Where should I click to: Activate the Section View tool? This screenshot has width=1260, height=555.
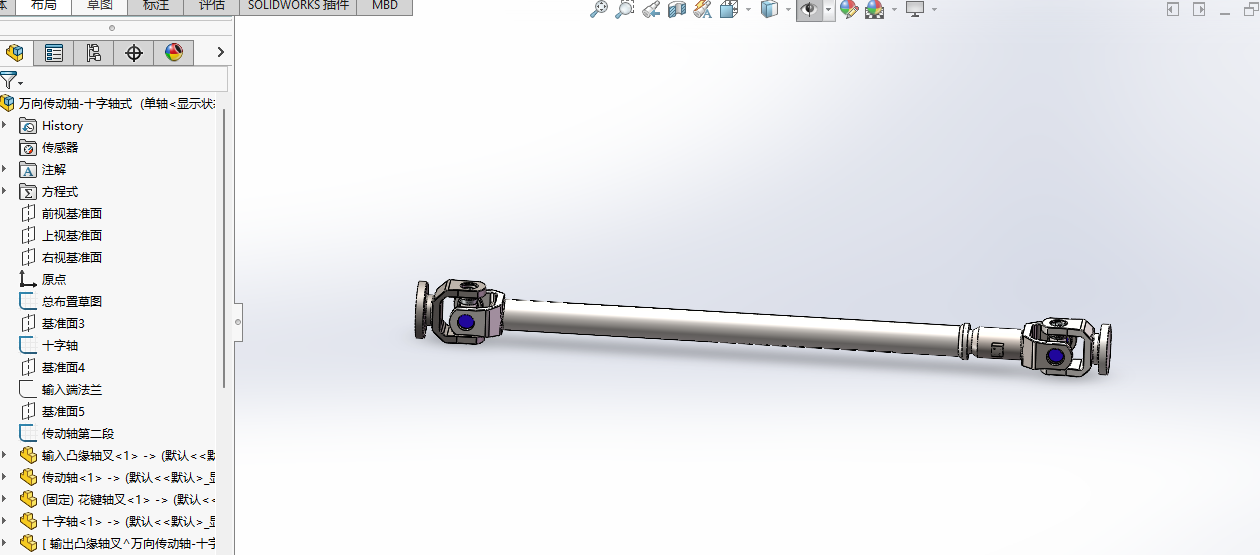tap(677, 9)
